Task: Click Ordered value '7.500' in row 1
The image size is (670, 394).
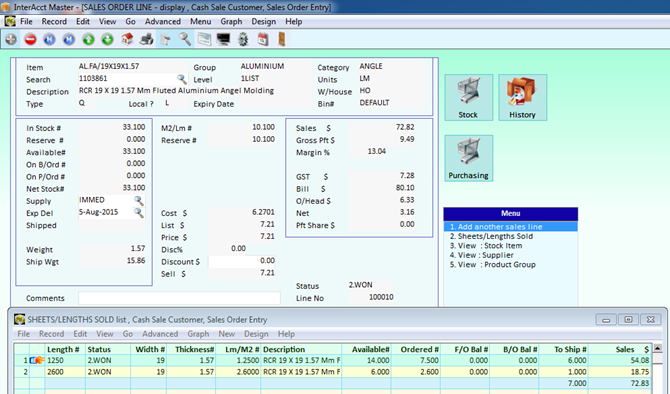Action: [416, 360]
